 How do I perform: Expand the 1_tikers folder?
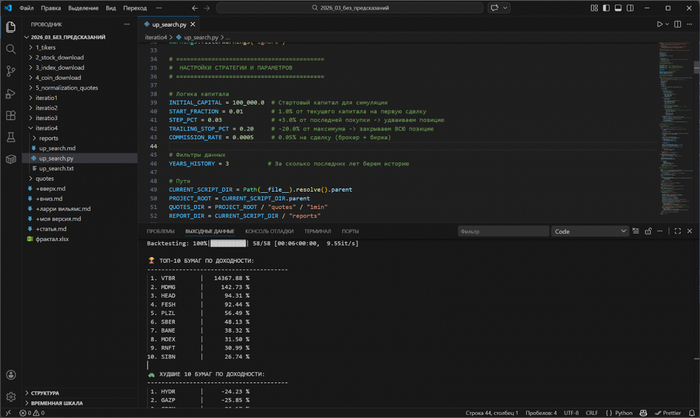tap(46, 47)
